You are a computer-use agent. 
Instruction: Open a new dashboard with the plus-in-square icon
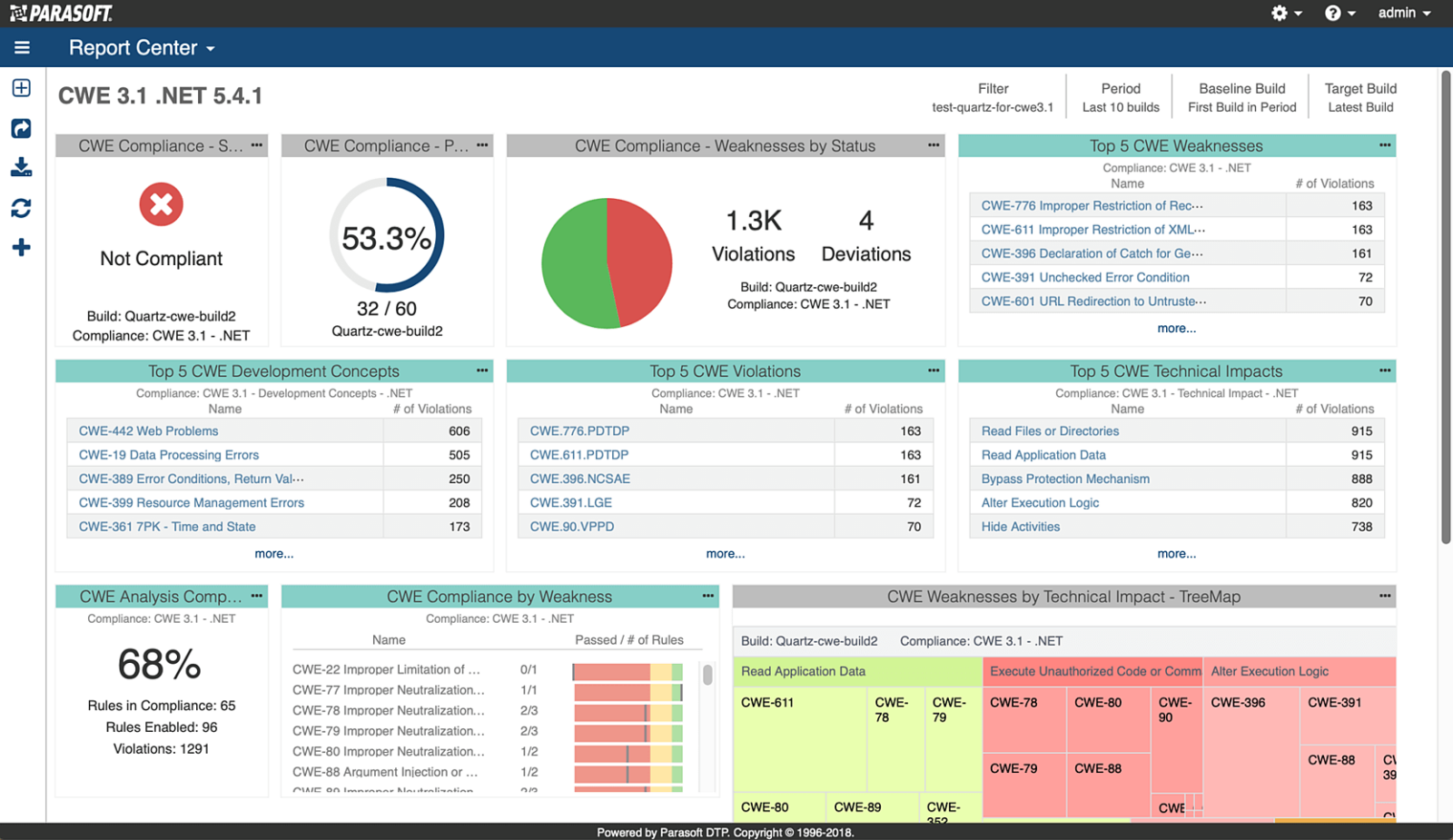click(20, 87)
